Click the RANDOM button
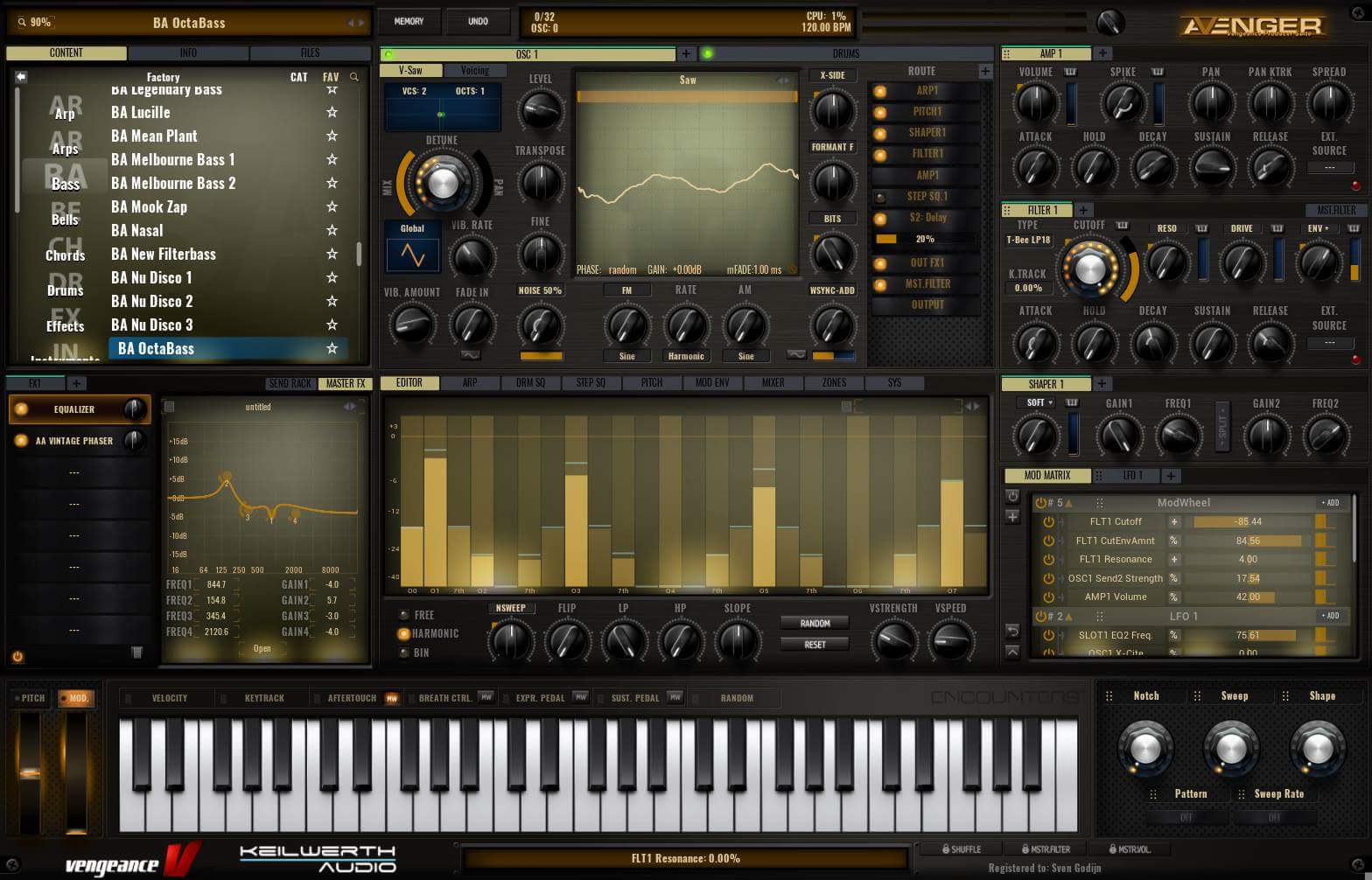This screenshot has width=1372, height=880. (x=815, y=624)
